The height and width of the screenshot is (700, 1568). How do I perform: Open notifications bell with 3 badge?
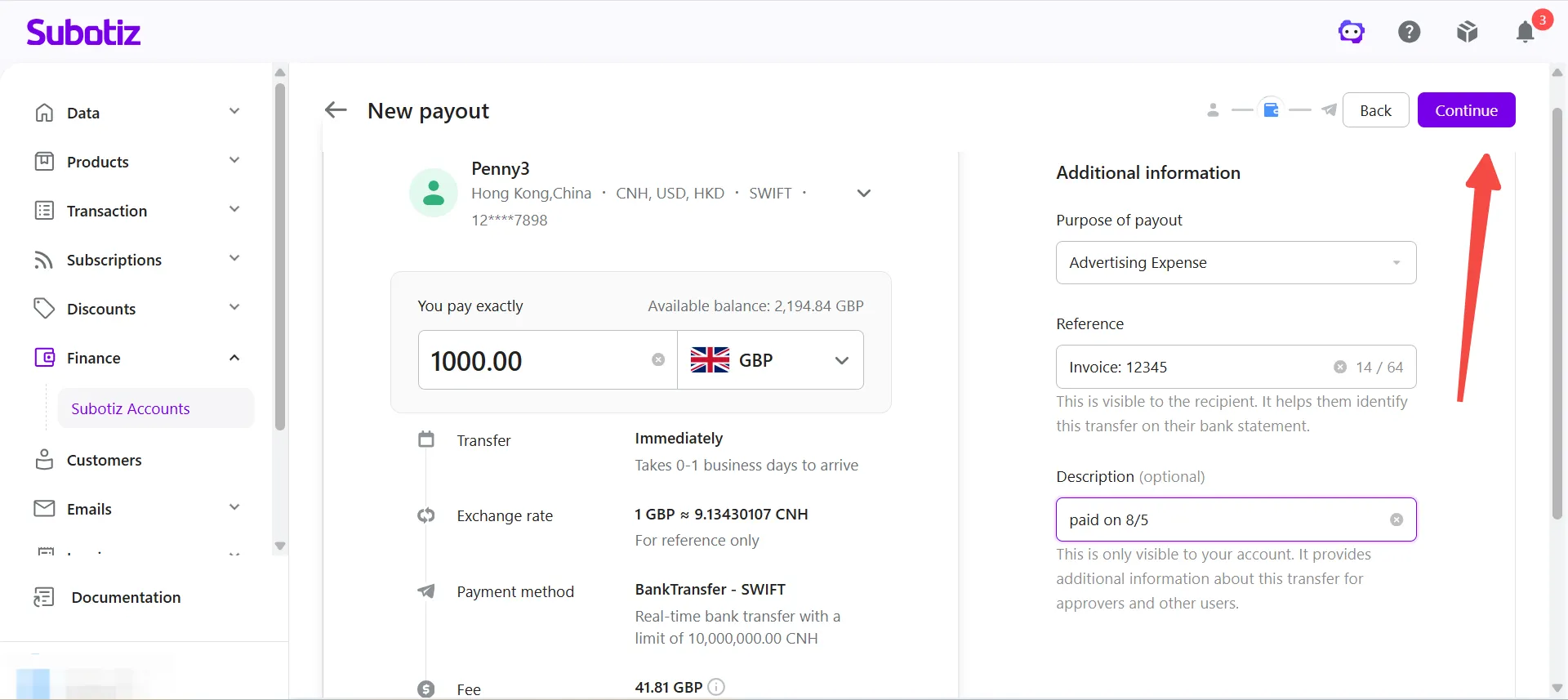1526,32
